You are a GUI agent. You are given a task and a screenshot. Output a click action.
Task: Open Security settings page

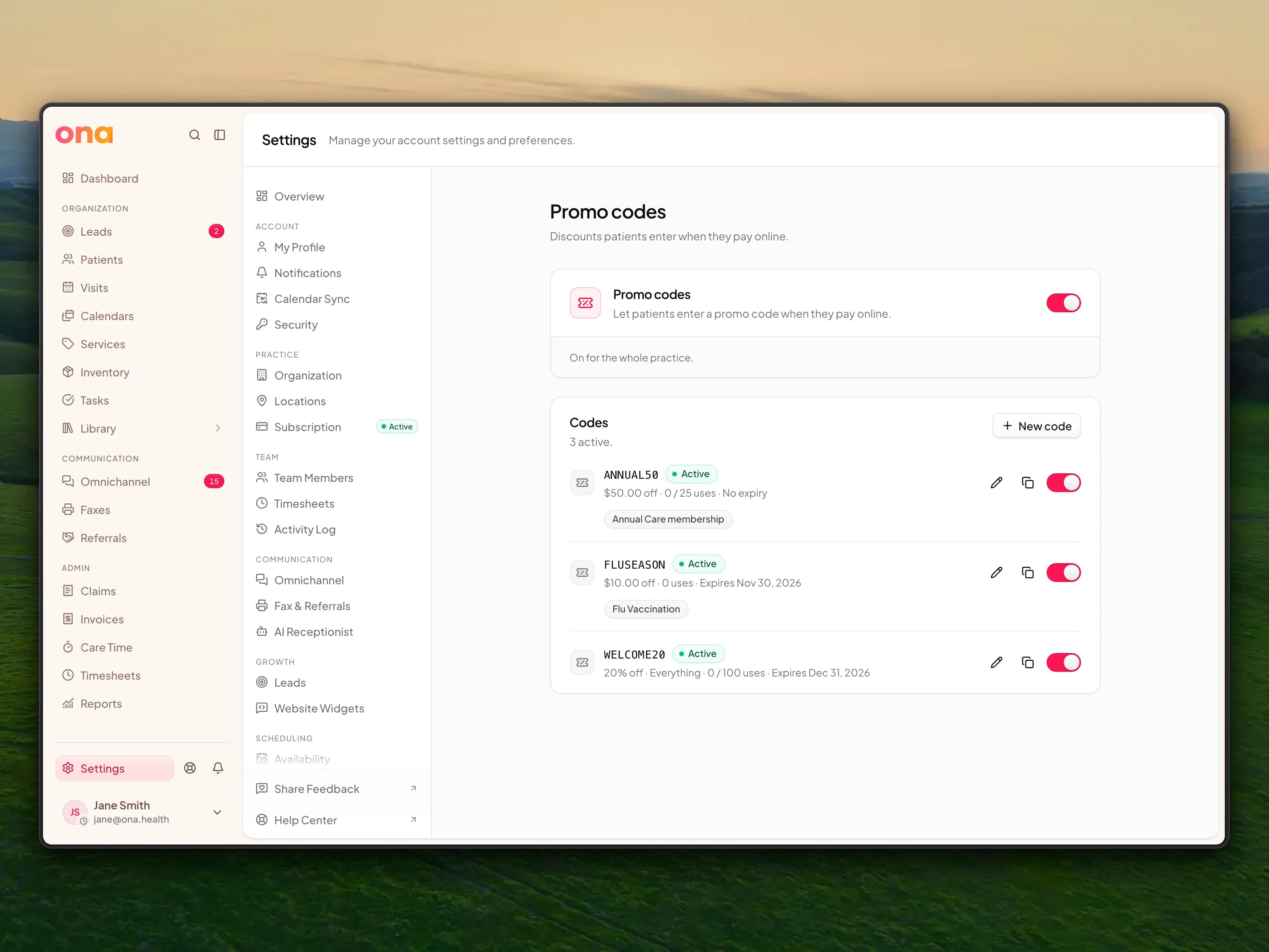[336, 325]
